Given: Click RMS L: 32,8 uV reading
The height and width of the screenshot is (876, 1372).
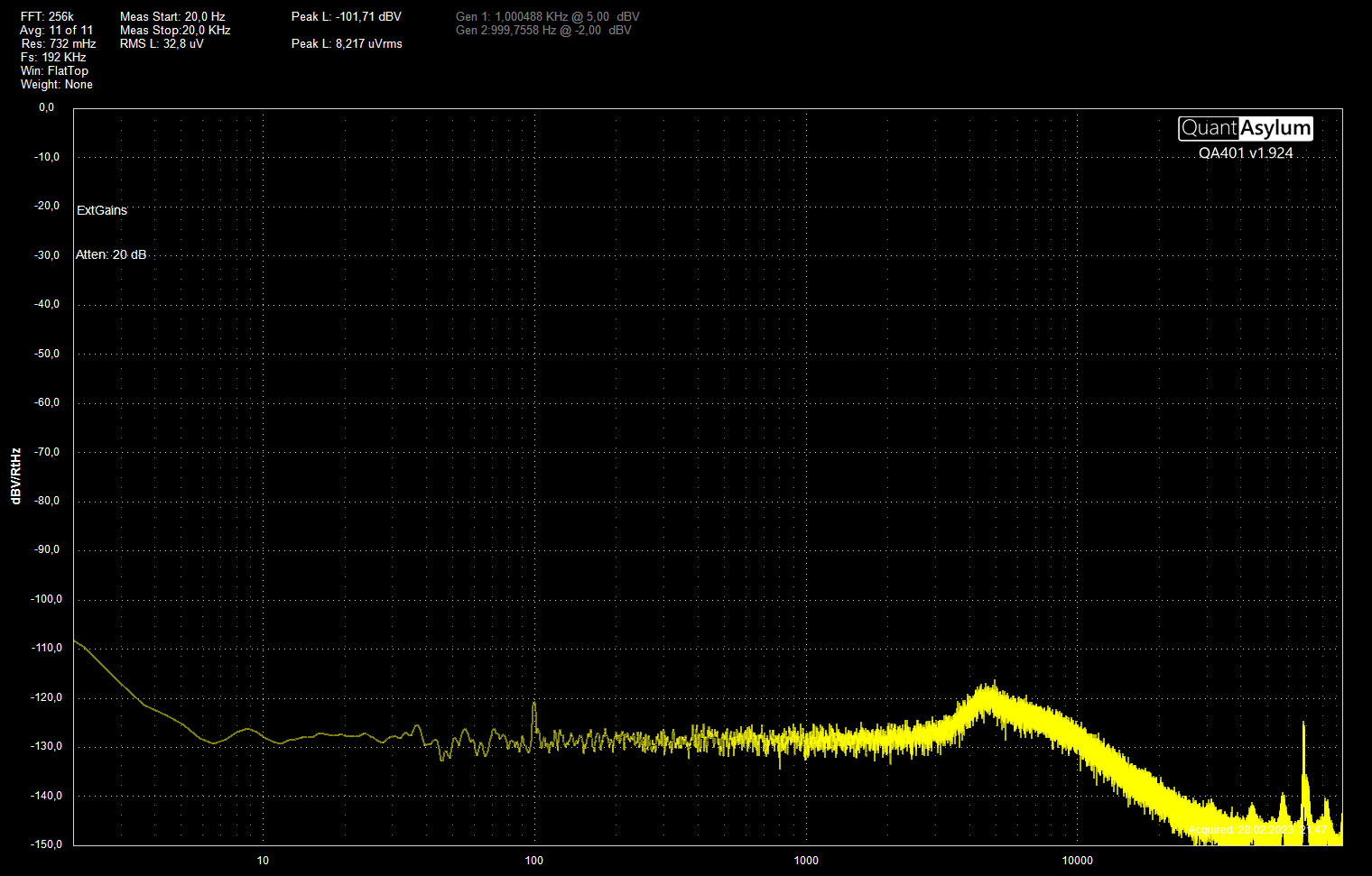Looking at the screenshot, I should [162, 43].
